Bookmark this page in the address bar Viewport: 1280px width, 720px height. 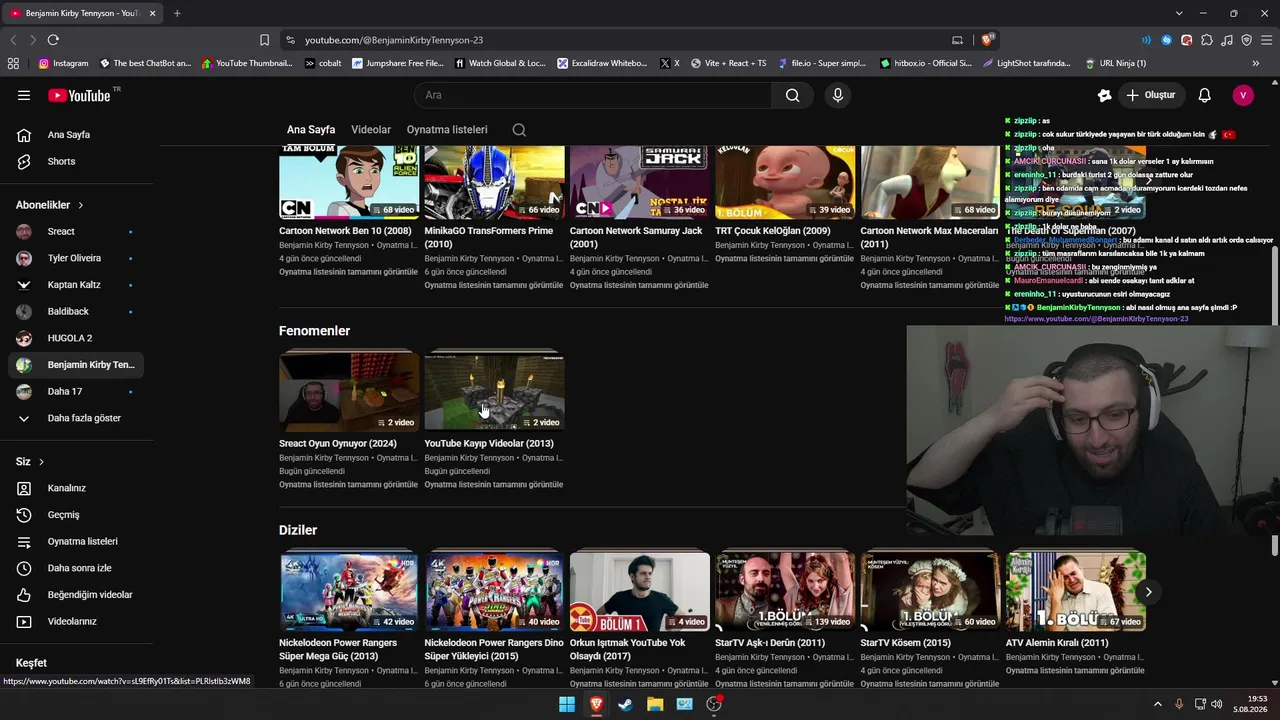pos(264,40)
